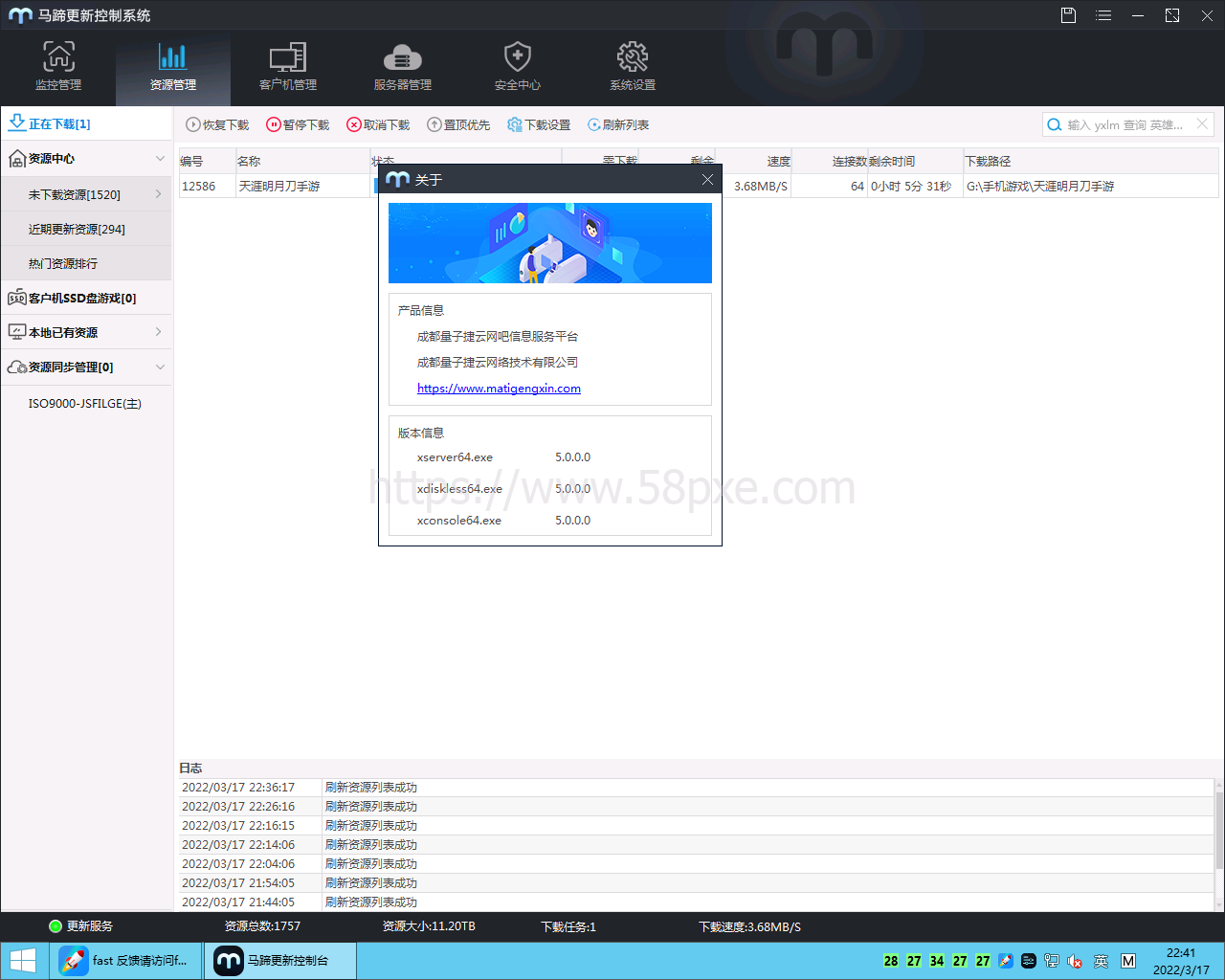Image resolution: width=1225 pixels, height=980 pixels.
Task: Select 未下载资源[1520] item
Action: 86,194
